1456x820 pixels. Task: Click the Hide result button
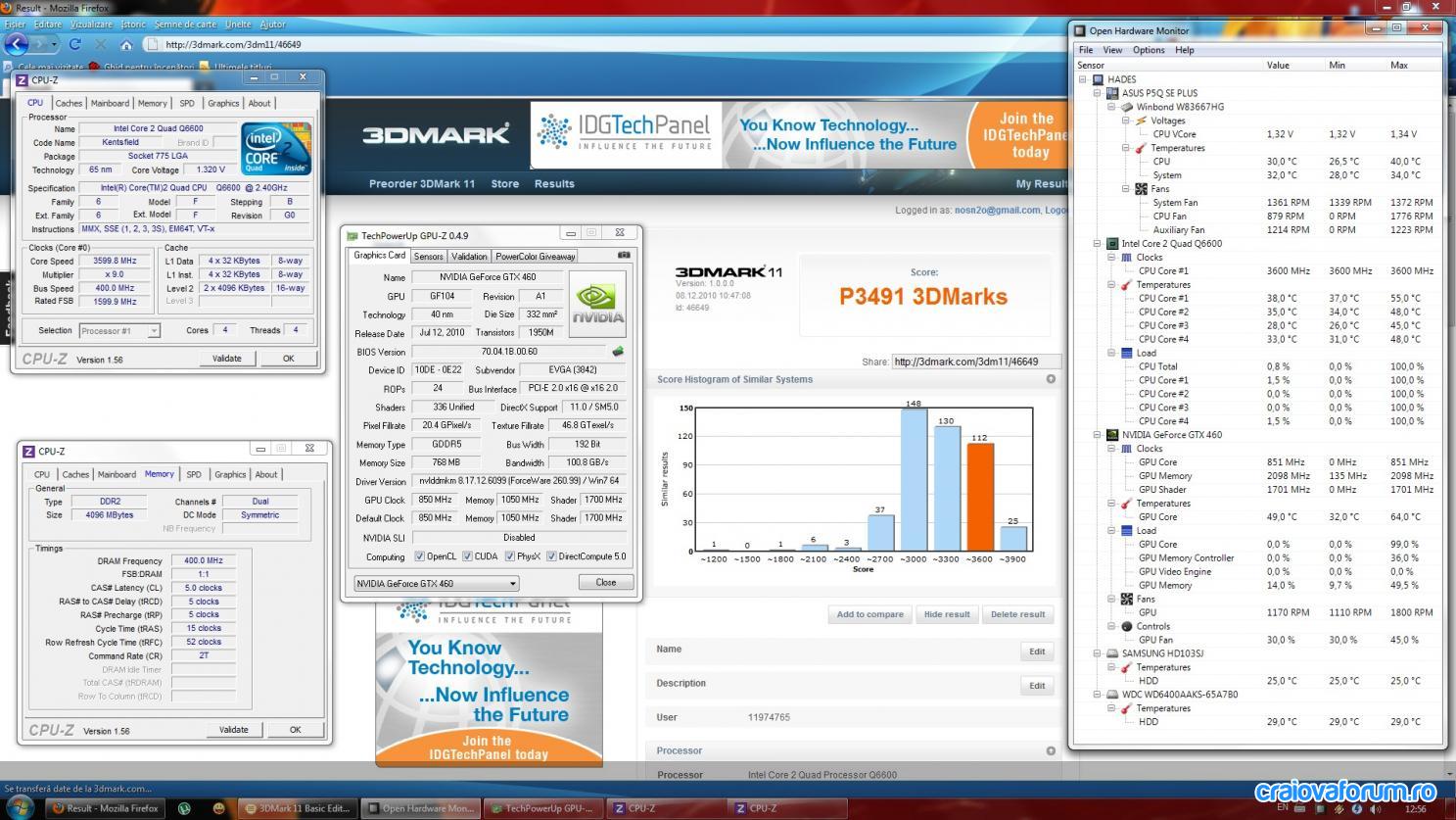(x=947, y=614)
